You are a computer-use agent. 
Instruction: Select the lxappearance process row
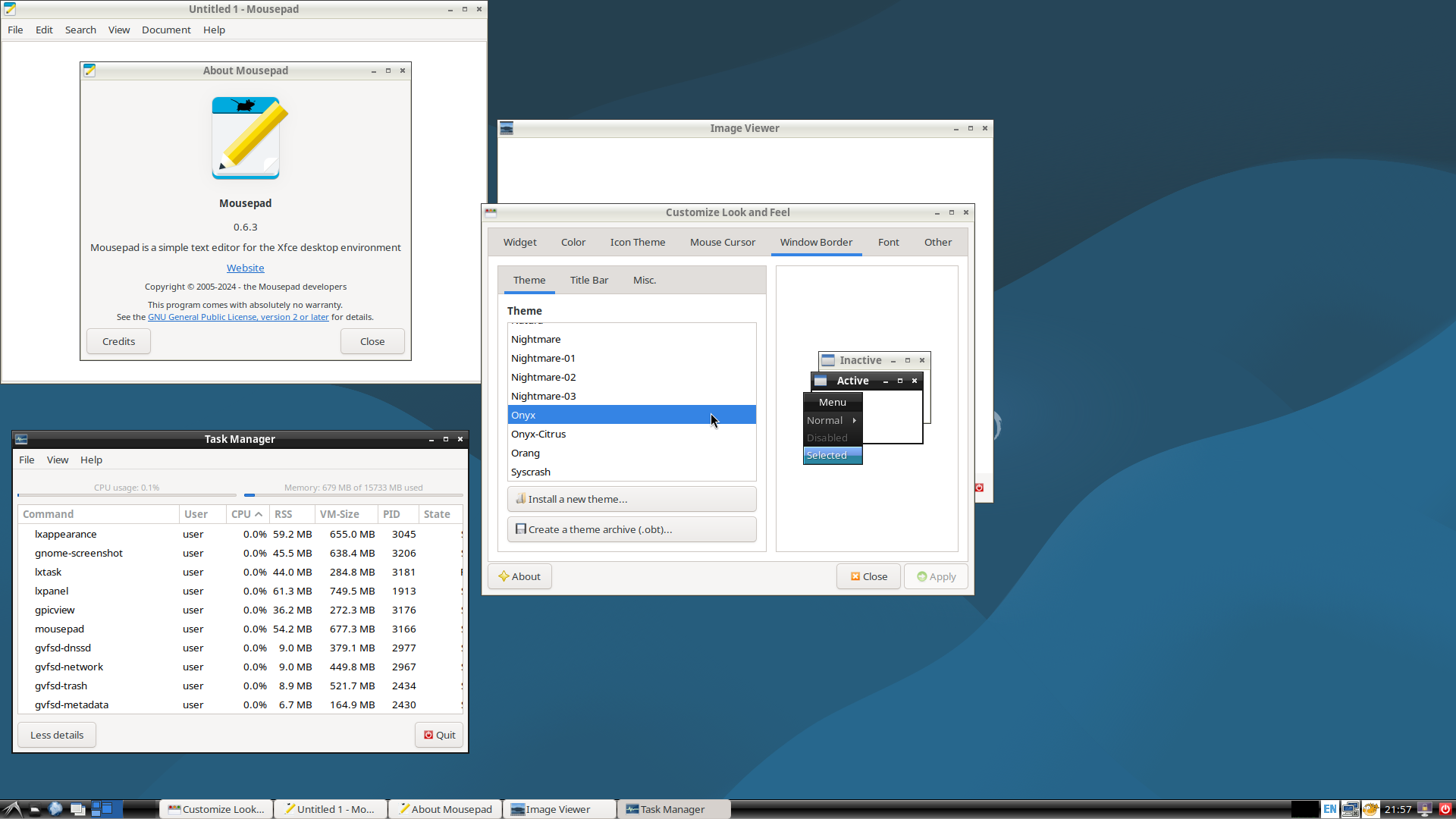(x=240, y=534)
